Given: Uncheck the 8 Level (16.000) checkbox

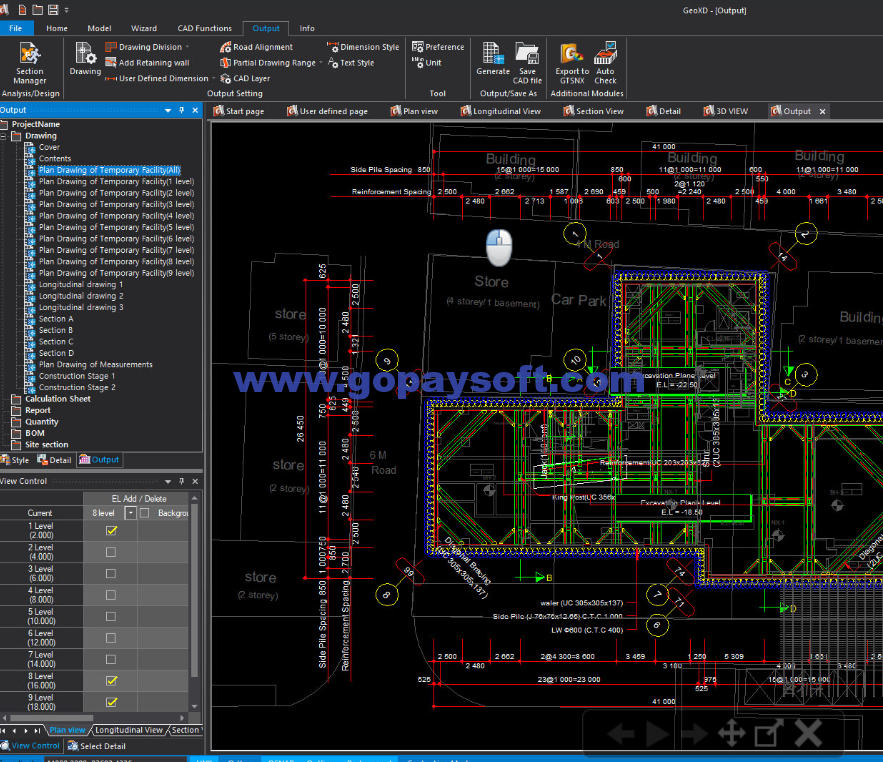Looking at the screenshot, I should [x=111, y=680].
